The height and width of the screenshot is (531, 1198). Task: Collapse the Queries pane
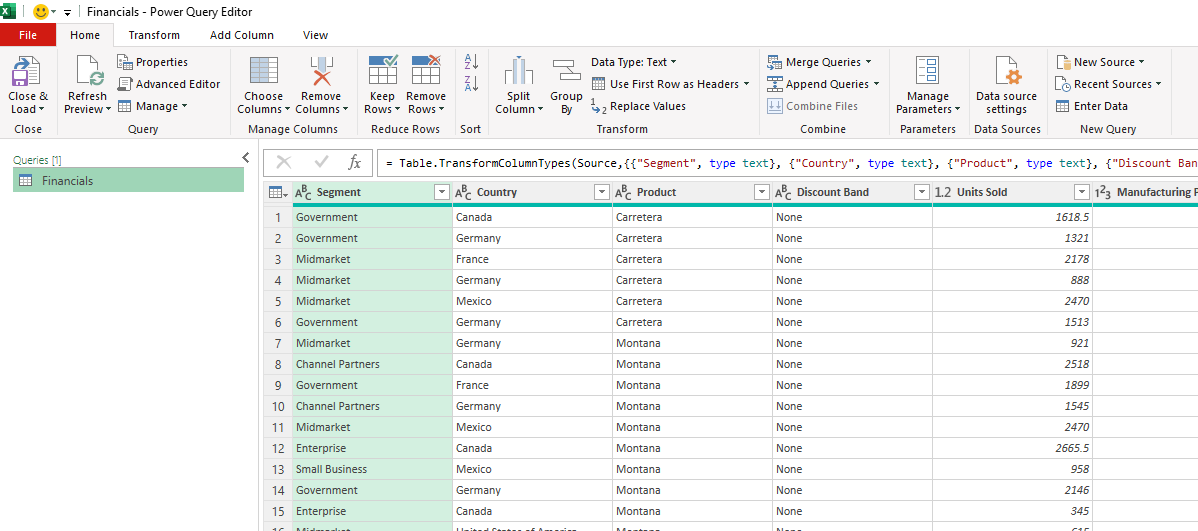[245, 157]
